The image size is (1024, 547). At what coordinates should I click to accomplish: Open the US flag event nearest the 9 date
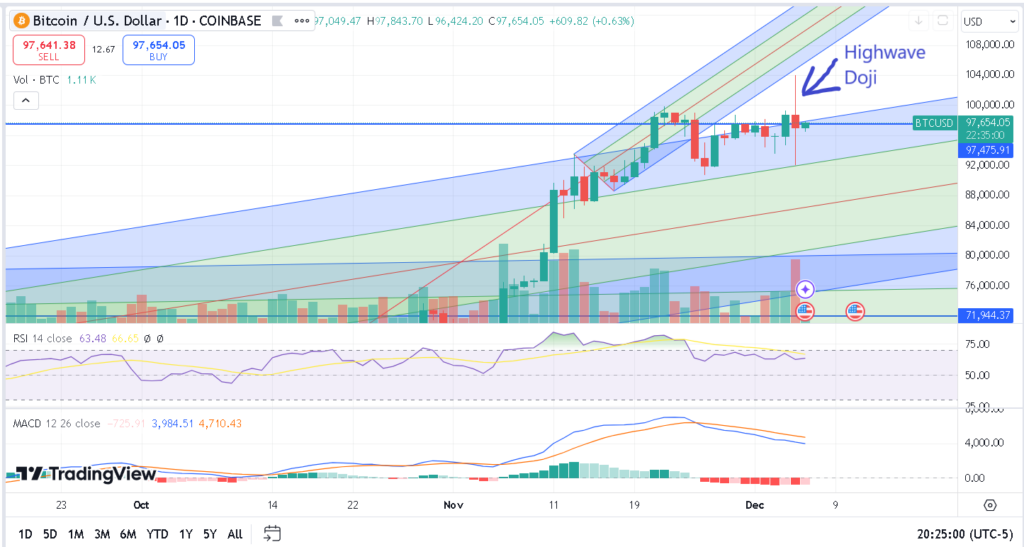pos(855,311)
